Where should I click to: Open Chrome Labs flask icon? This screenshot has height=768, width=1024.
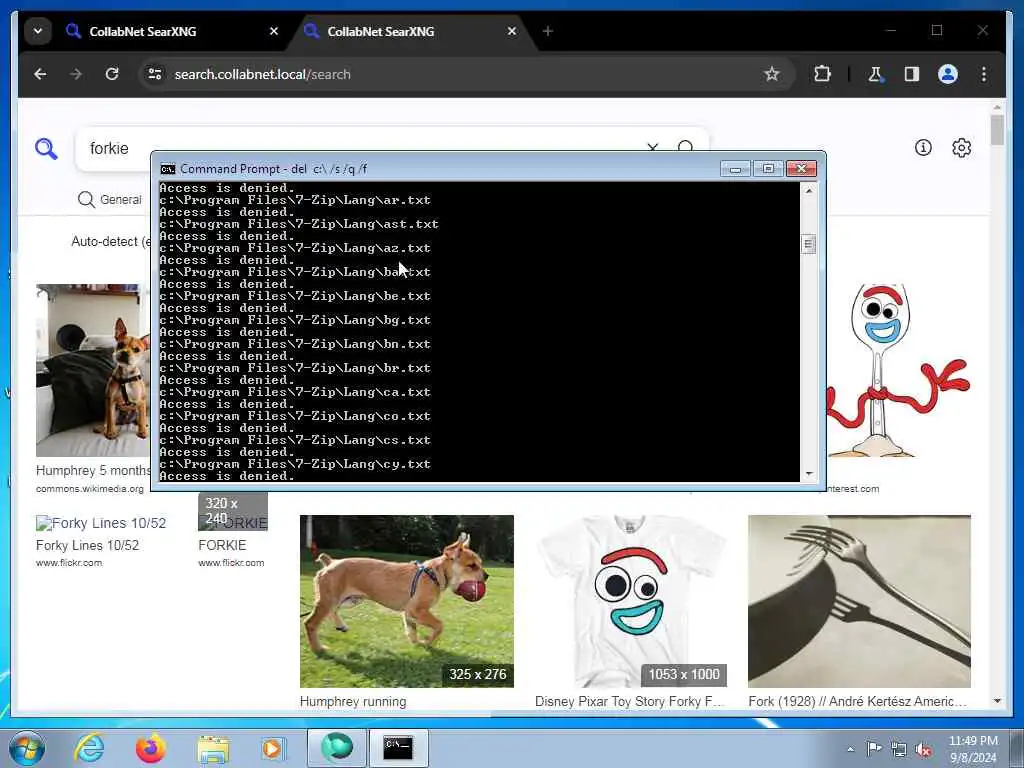point(876,74)
